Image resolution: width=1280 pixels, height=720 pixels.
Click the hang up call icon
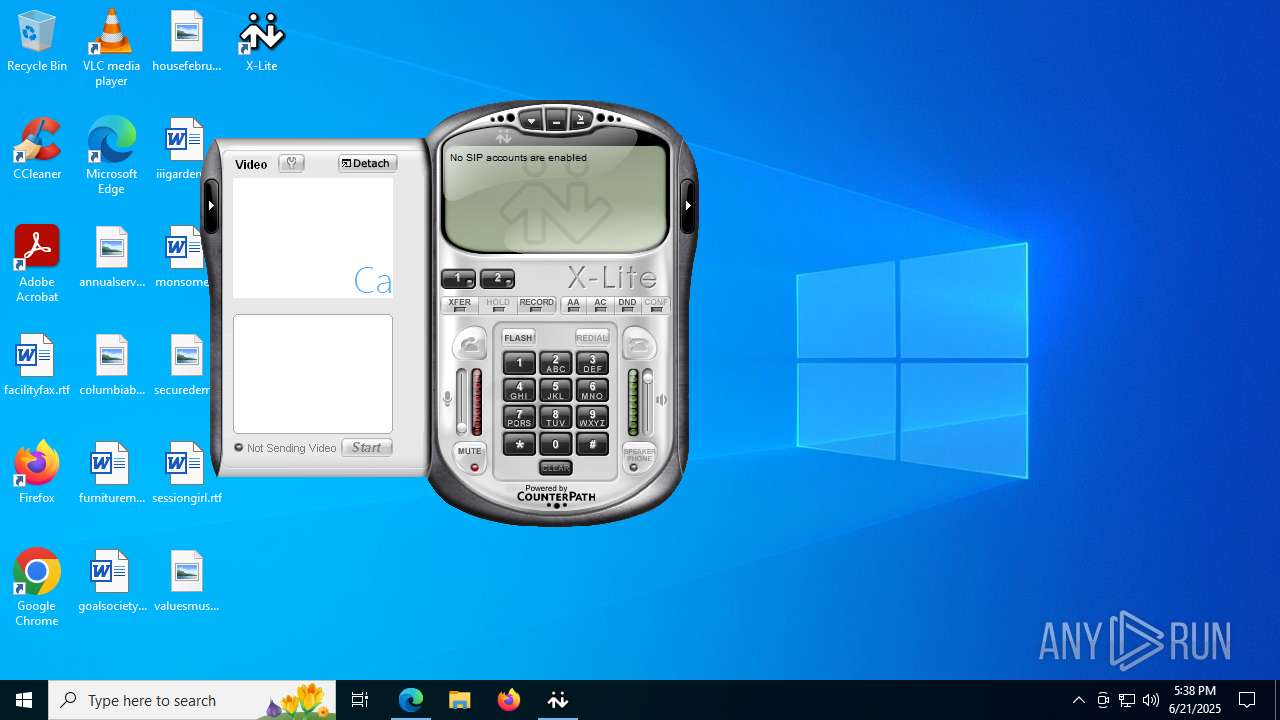tap(639, 345)
